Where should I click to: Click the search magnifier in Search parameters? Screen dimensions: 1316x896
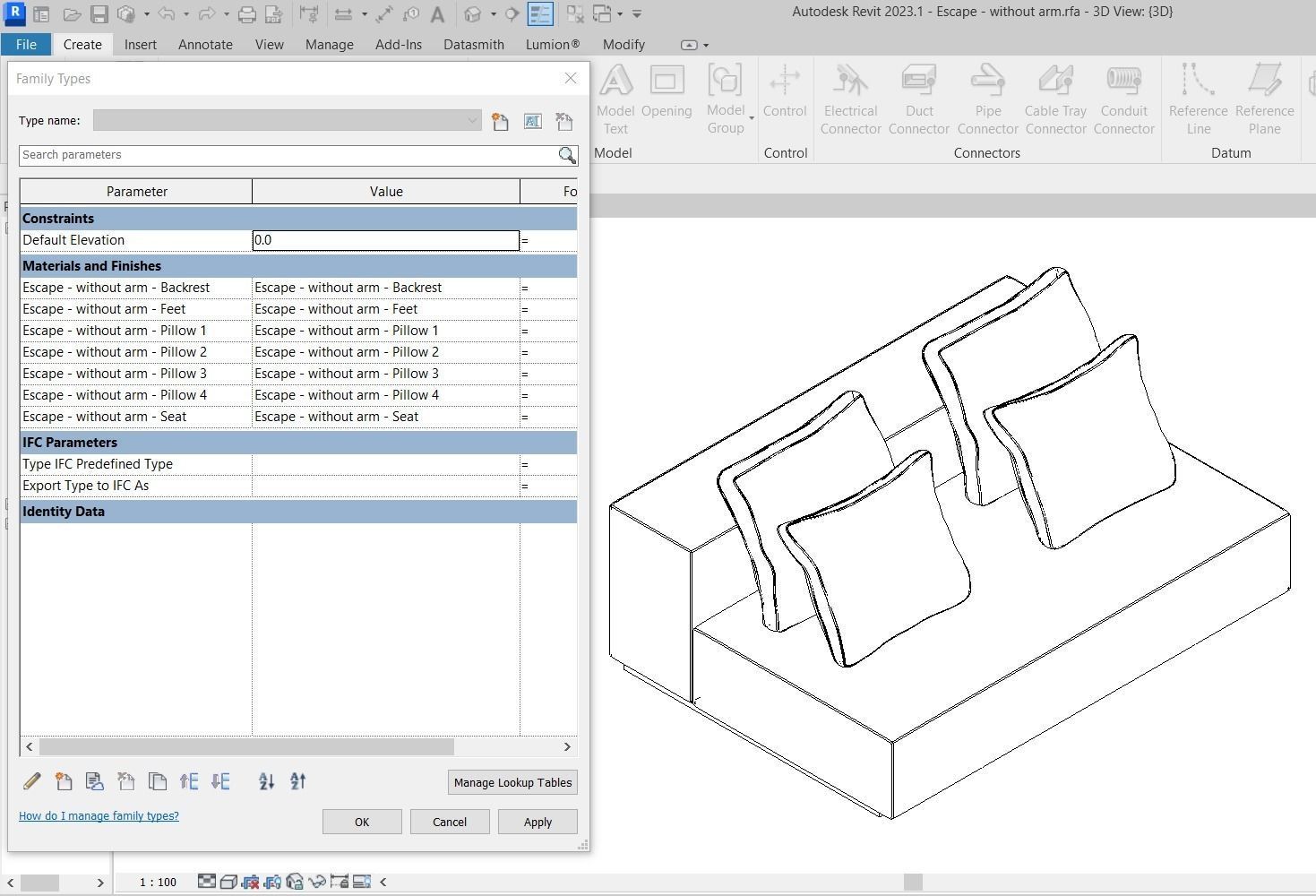[567, 155]
